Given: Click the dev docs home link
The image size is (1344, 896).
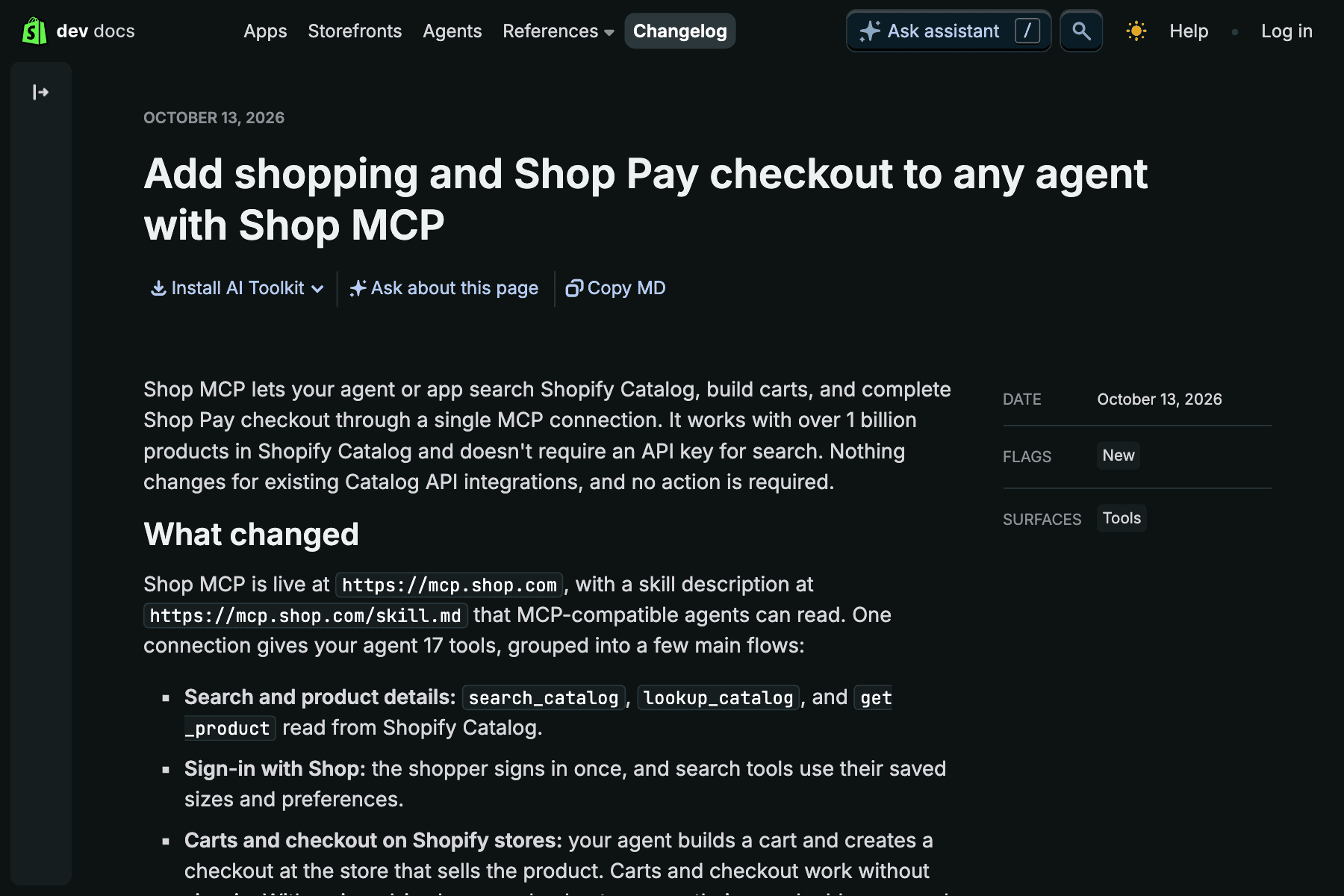Looking at the screenshot, I should pos(78,31).
